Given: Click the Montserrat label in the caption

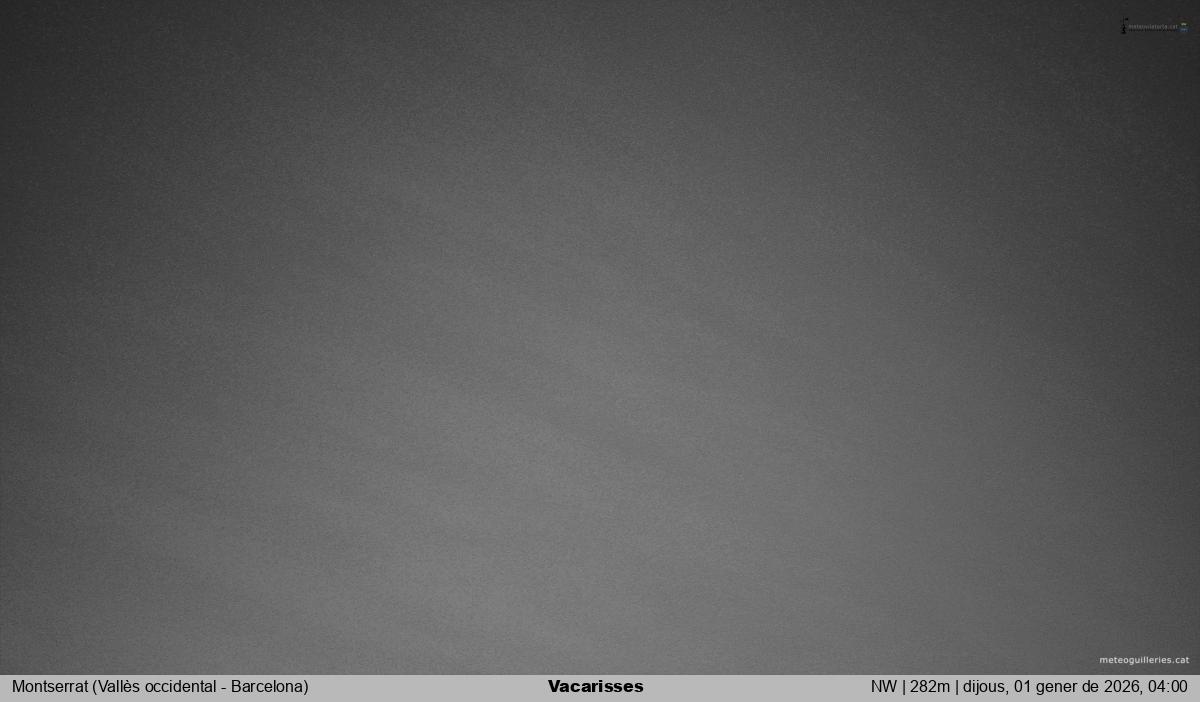Looking at the screenshot, I should (50, 687).
